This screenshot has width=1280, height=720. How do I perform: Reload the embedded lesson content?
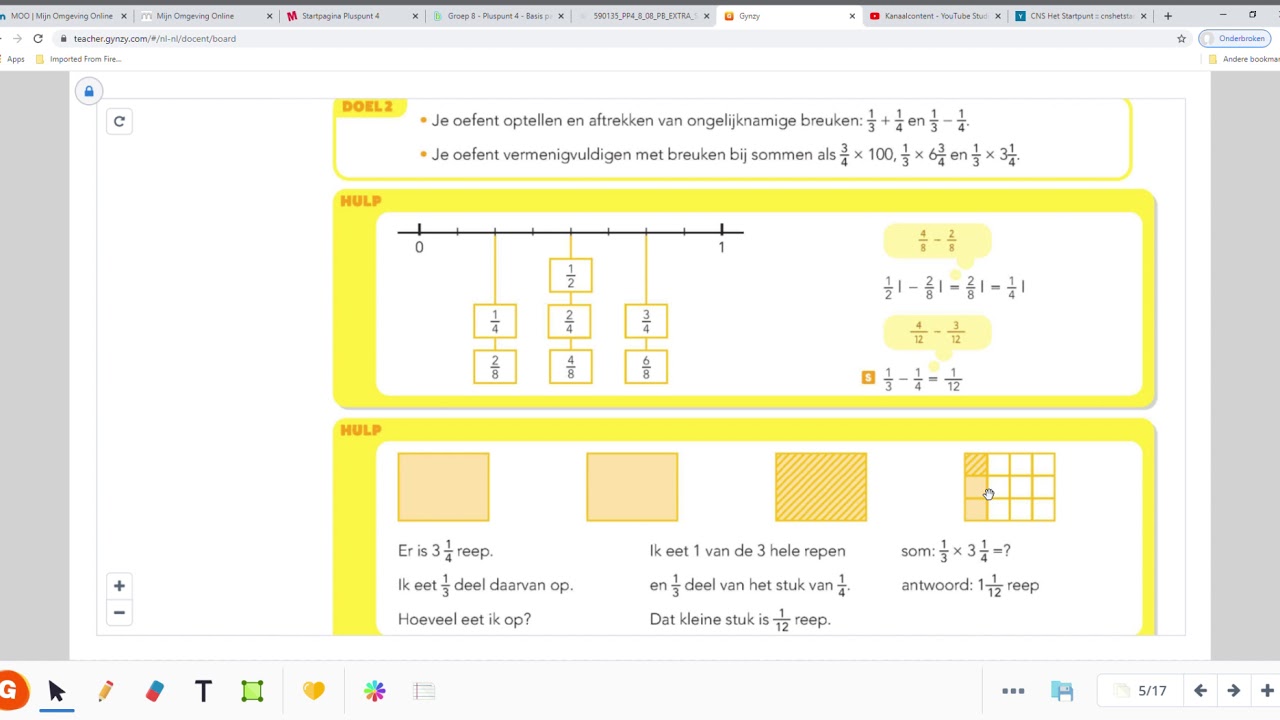(x=119, y=122)
